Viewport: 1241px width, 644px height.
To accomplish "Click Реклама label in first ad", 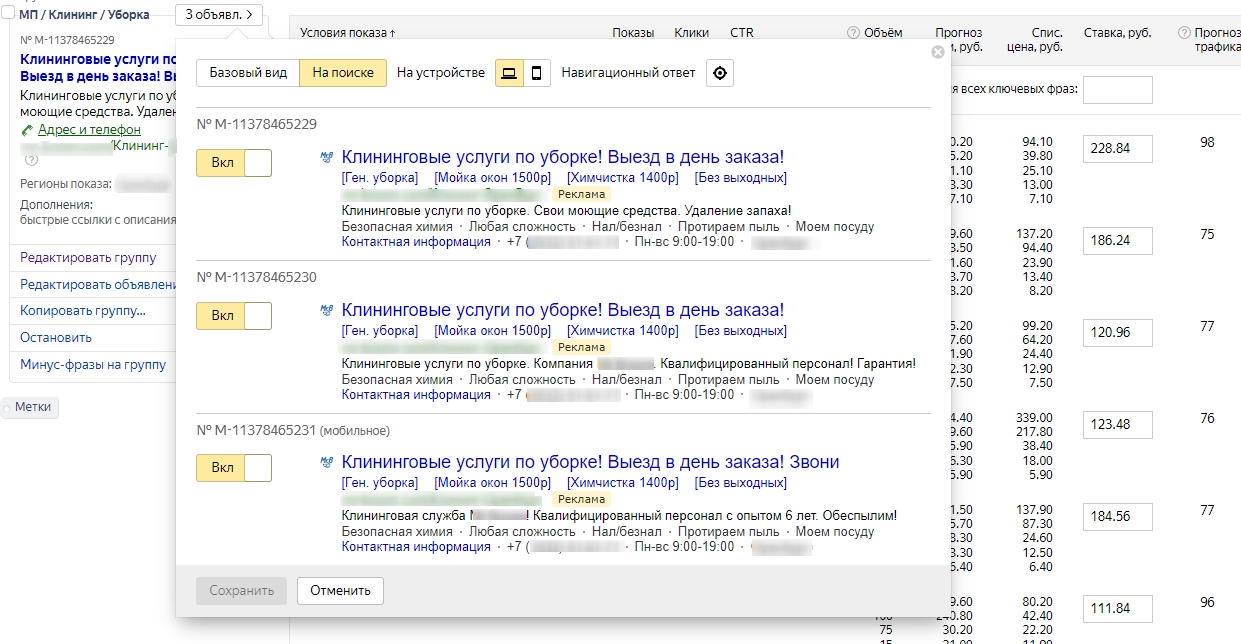I will [581, 194].
